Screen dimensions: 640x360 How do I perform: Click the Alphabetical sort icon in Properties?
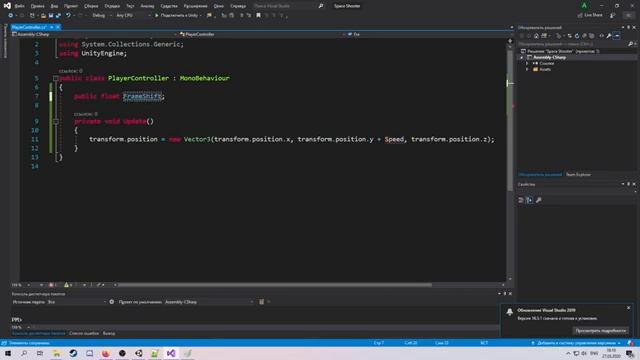[x=529, y=200]
